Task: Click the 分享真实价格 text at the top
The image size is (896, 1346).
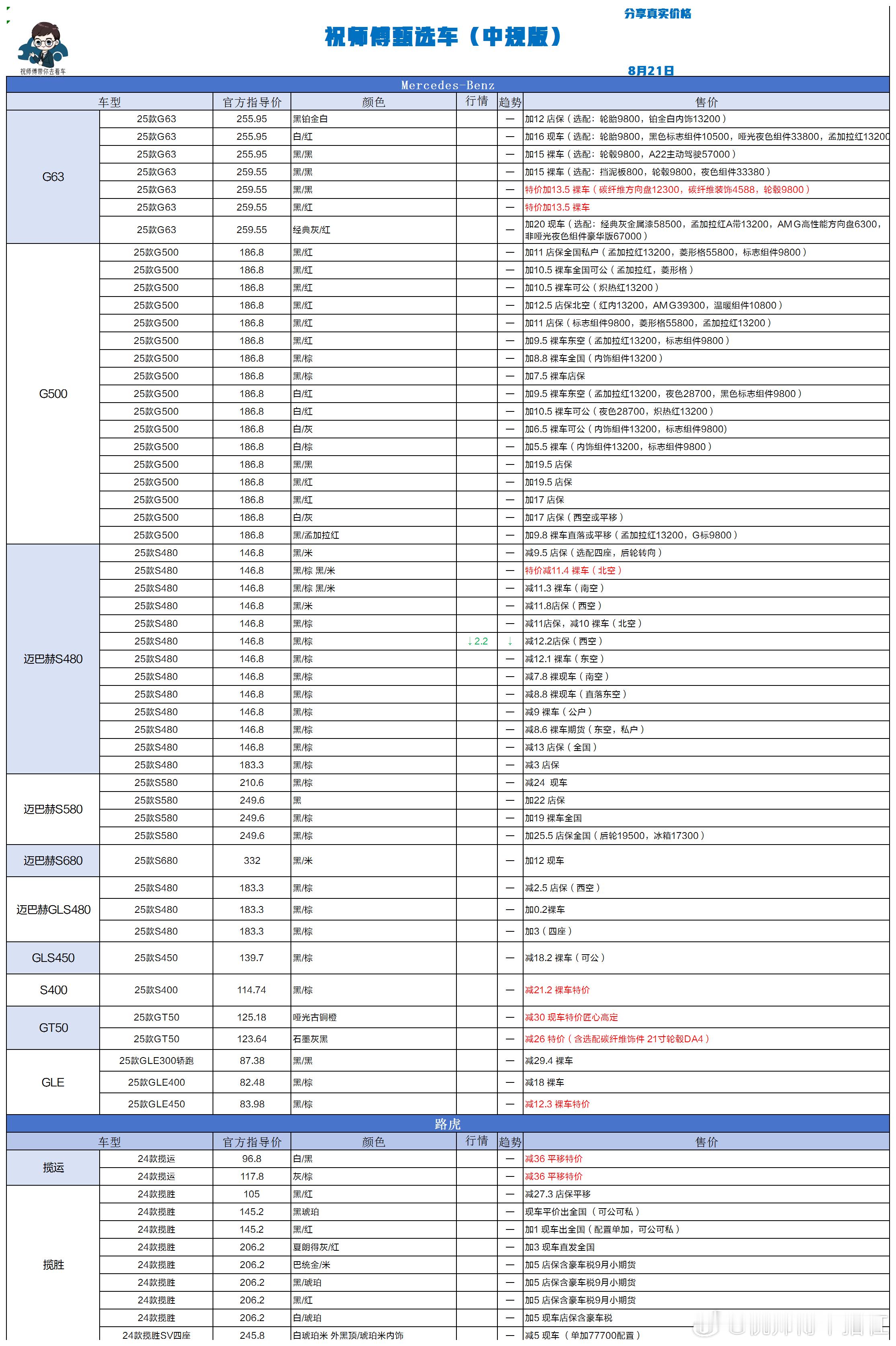Action: tap(658, 13)
